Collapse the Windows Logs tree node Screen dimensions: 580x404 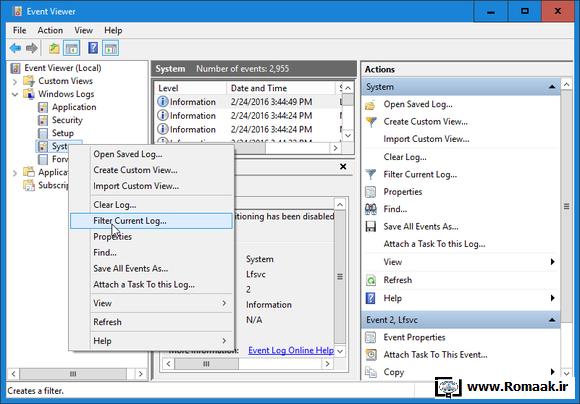click(15, 94)
